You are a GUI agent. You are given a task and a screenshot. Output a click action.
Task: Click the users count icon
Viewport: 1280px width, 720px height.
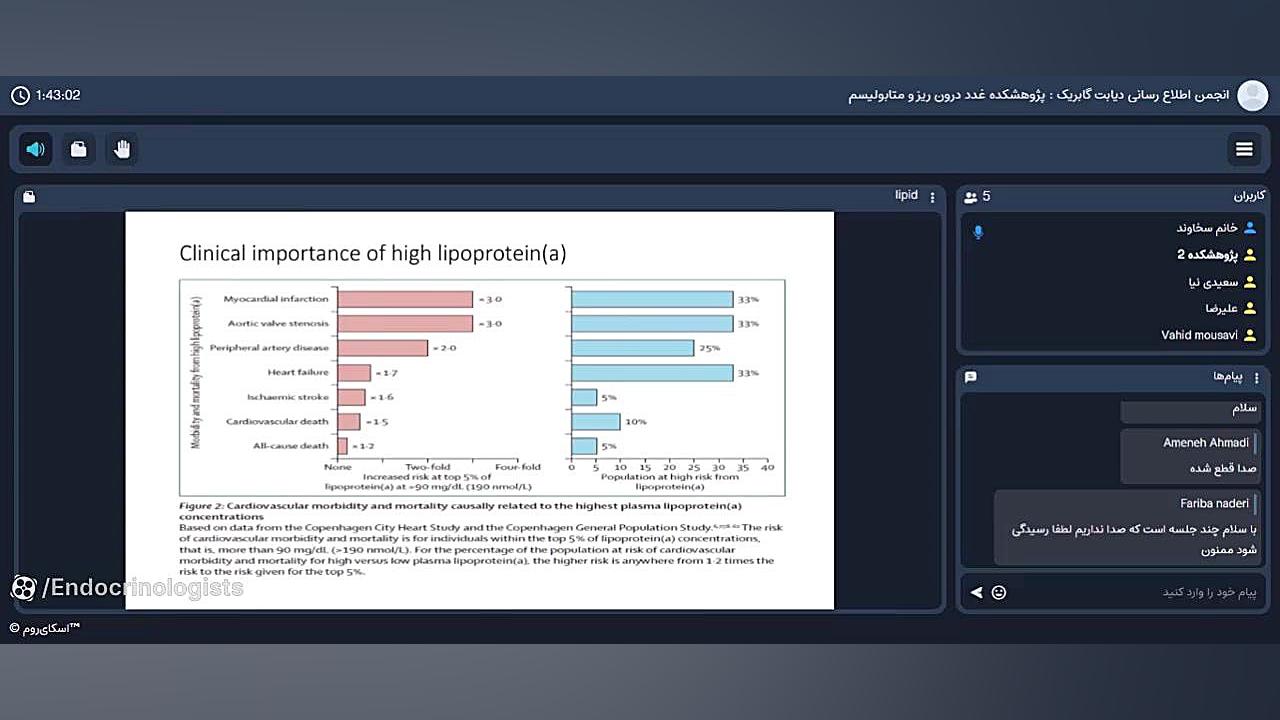coord(970,197)
